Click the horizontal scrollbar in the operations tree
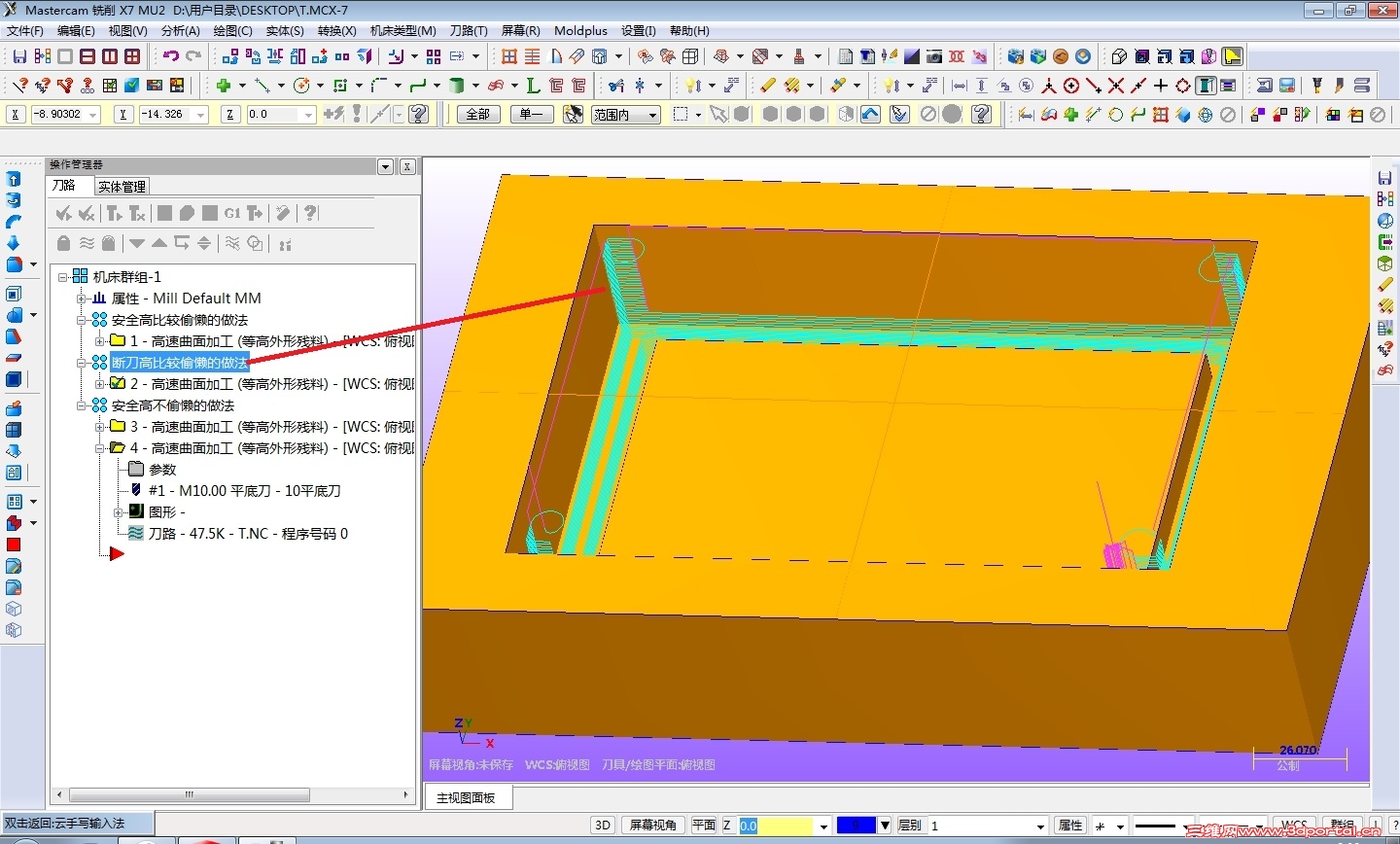 click(190, 794)
